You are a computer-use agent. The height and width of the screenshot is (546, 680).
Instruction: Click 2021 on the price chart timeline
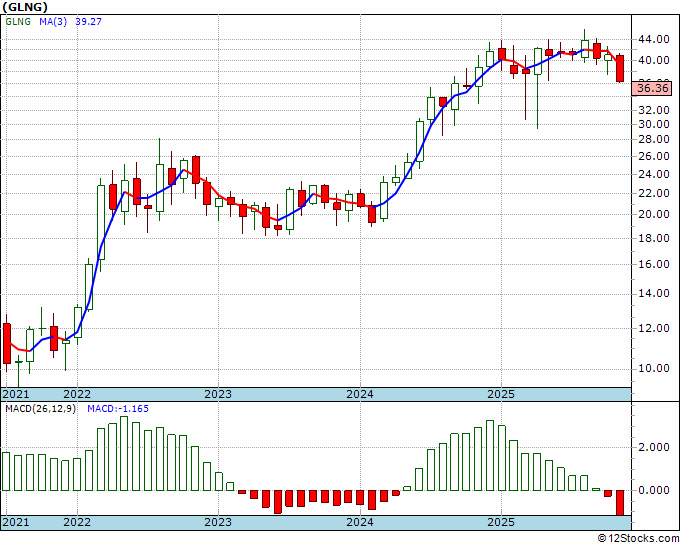point(16,394)
